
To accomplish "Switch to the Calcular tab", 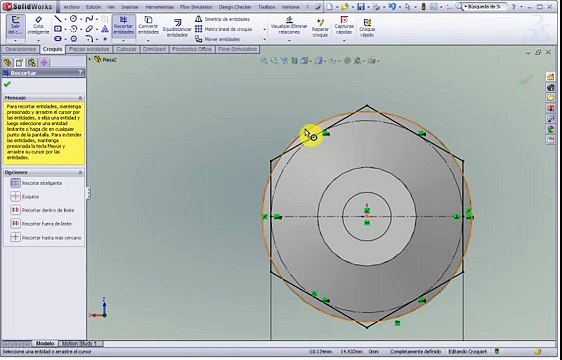I will [x=126, y=49].
